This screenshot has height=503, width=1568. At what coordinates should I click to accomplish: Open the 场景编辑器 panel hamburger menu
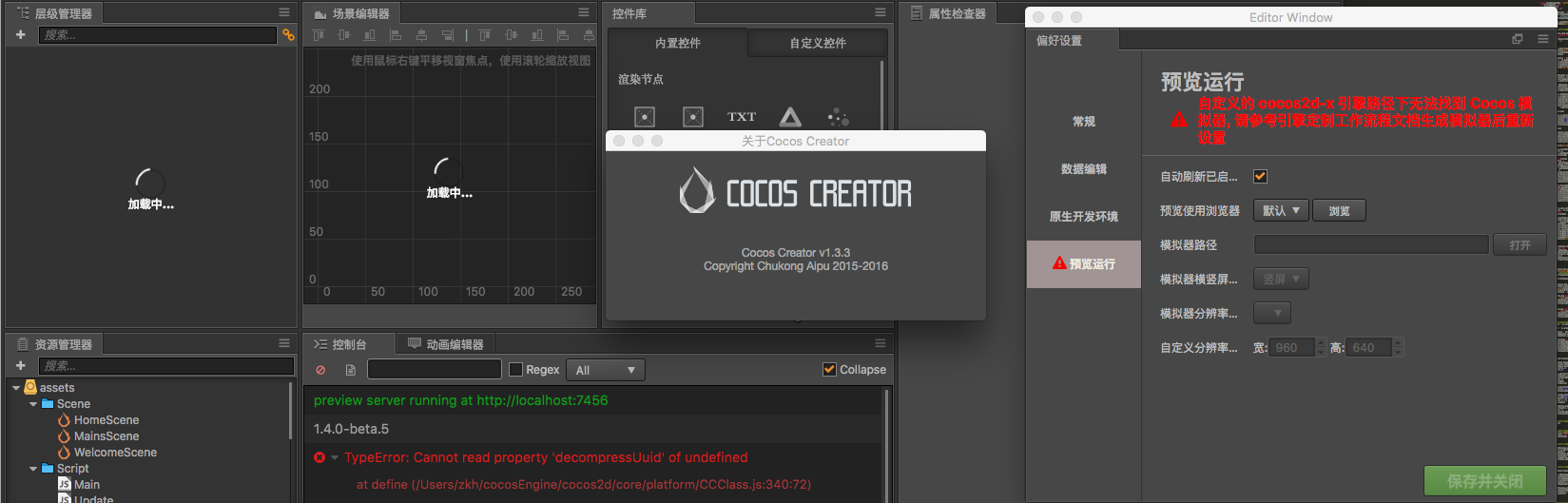[x=584, y=12]
